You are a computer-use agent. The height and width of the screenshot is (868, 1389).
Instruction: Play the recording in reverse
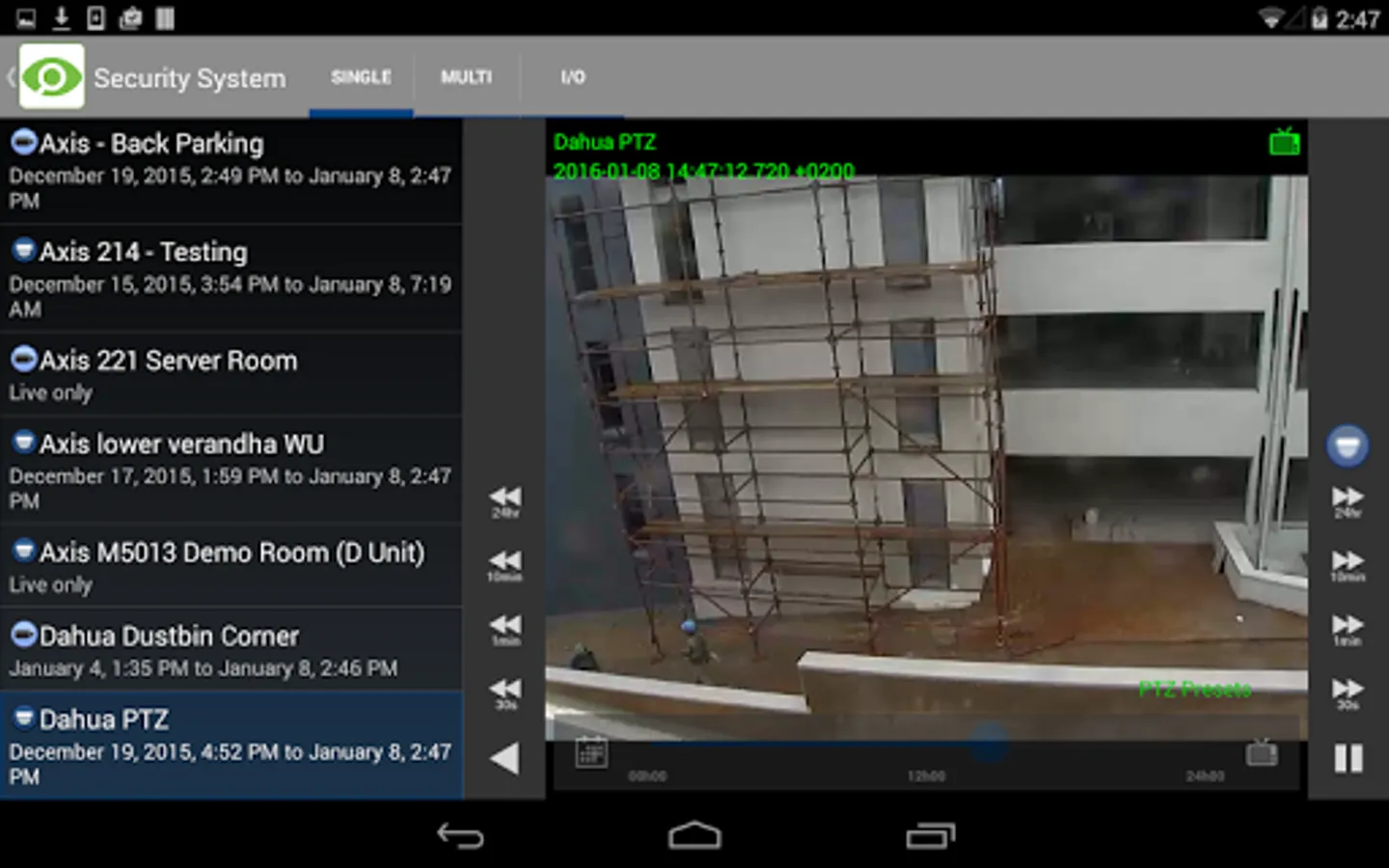click(x=504, y=758)
